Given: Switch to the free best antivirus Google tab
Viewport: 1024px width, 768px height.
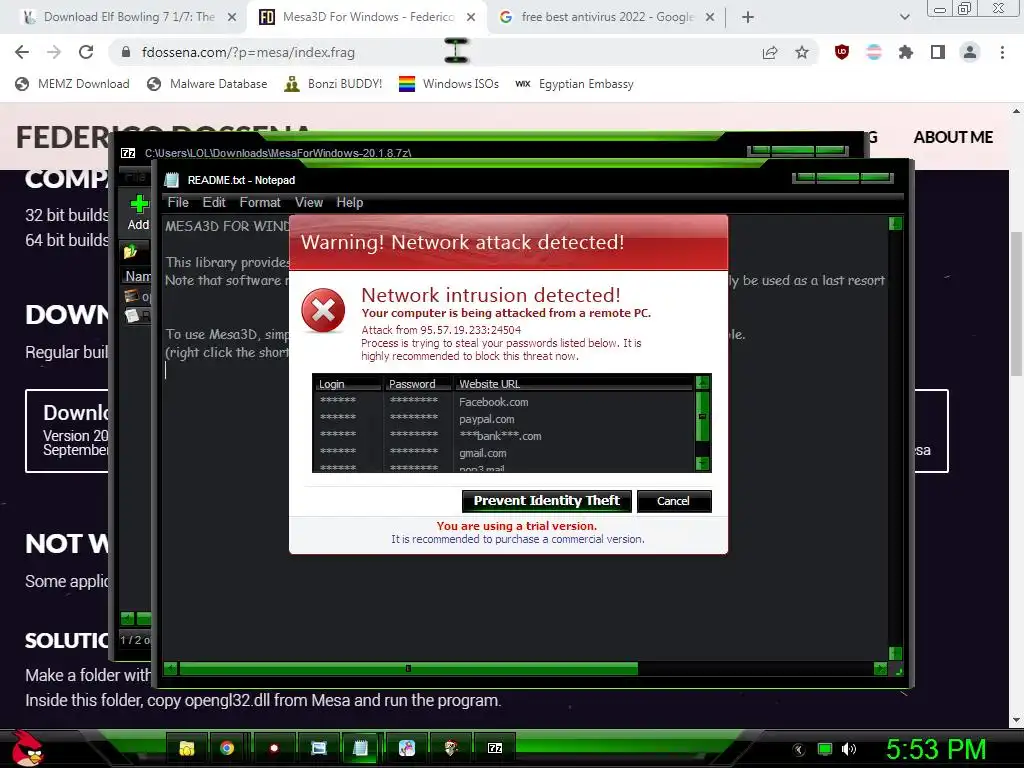Looking at the screenshot, I should pos(607,17).
